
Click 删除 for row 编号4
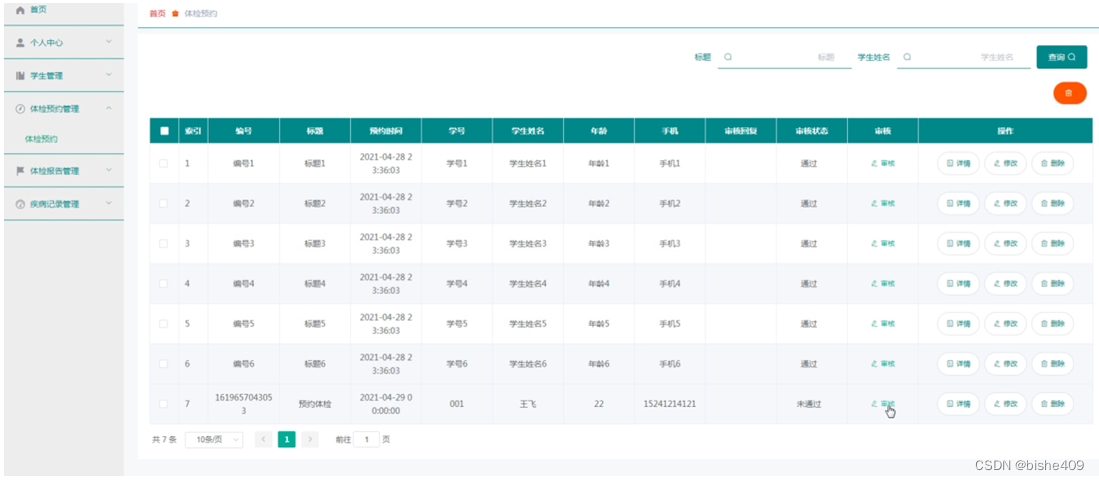[x=1052, y=283]
